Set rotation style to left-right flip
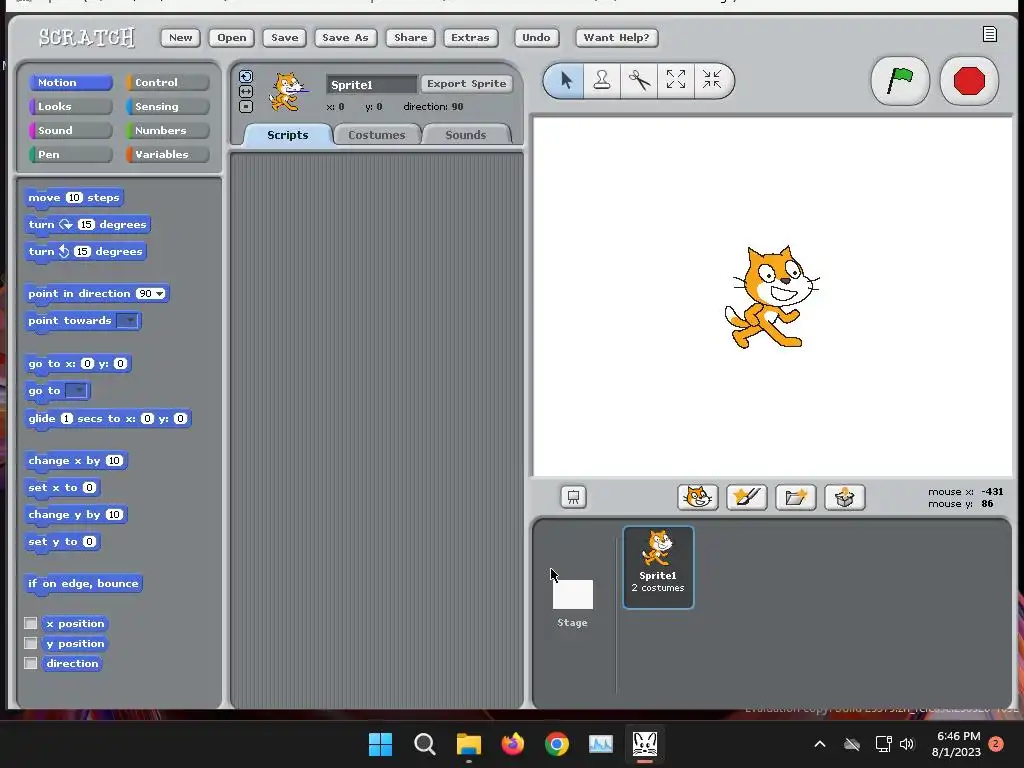The width and height of the screenshot is (1024, 768). 246,91
